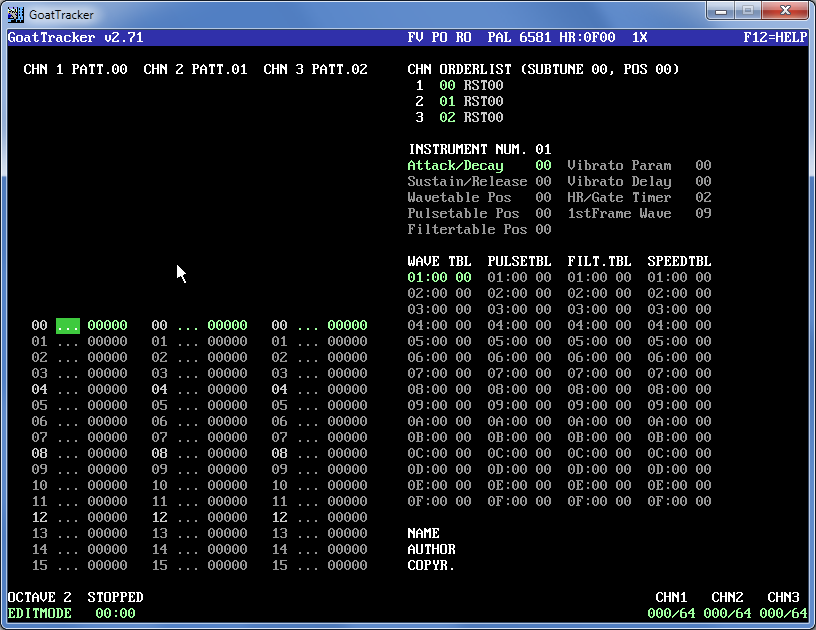Viewport: 816px width, 630px height.
Task: Click the channel 2 orderlist entry 01
Action: coord(447,101)
